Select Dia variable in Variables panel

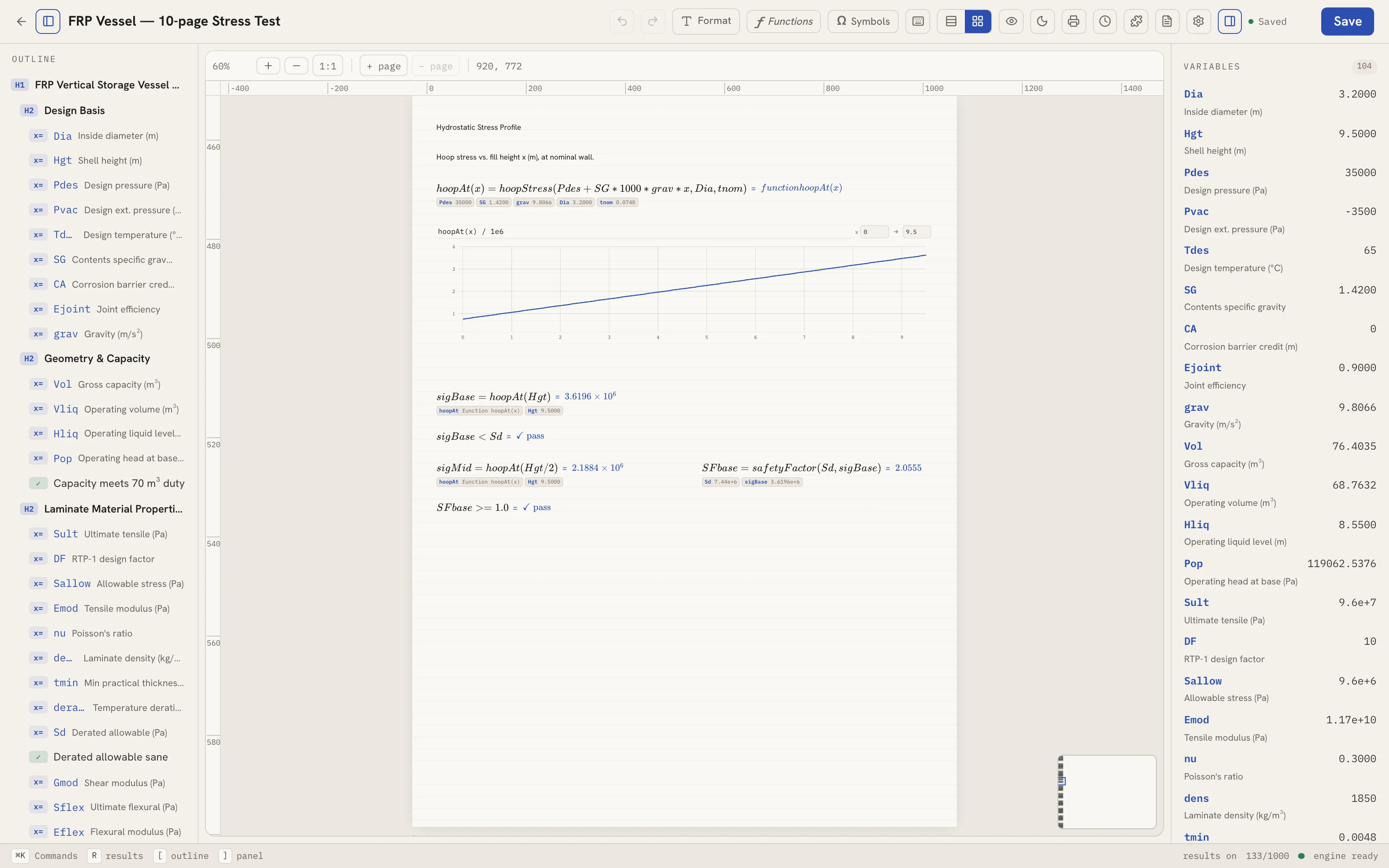(1280, 102)
